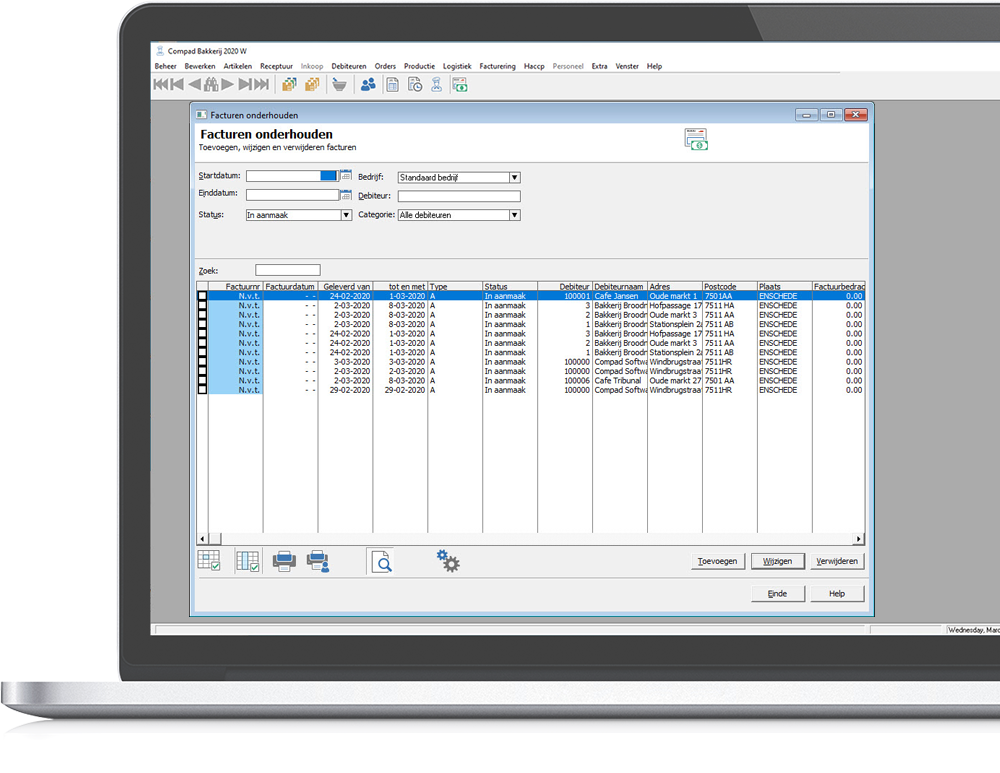The image size is (1000, 773).
Task: Sort by the Debiteurnaam column header
Action: click(x=619, y=286)
